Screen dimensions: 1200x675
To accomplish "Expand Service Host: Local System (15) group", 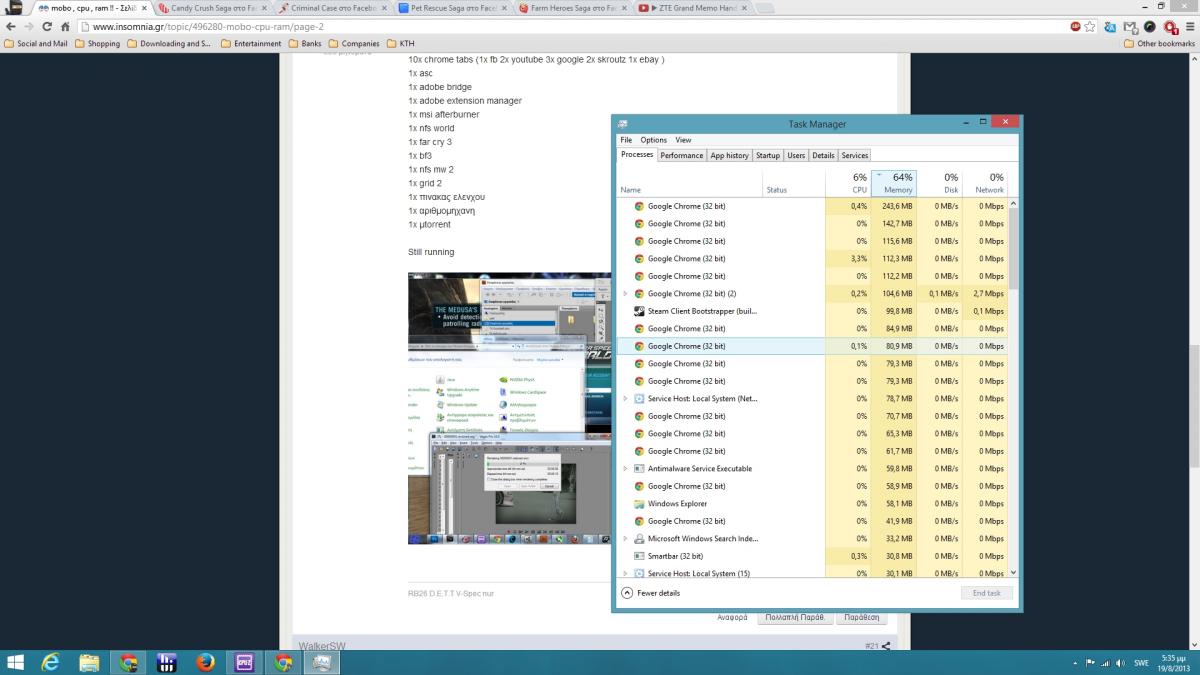I will pos(625,573).
